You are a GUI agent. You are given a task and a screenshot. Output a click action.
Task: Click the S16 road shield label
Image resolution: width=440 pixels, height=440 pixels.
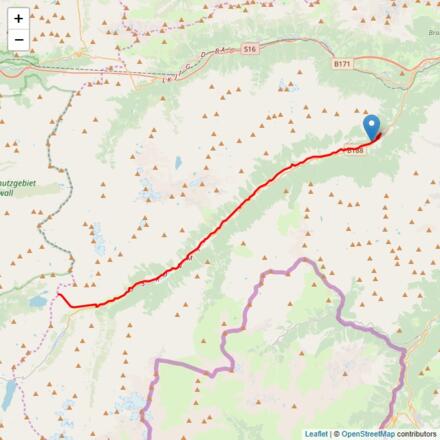coord(249,49)
